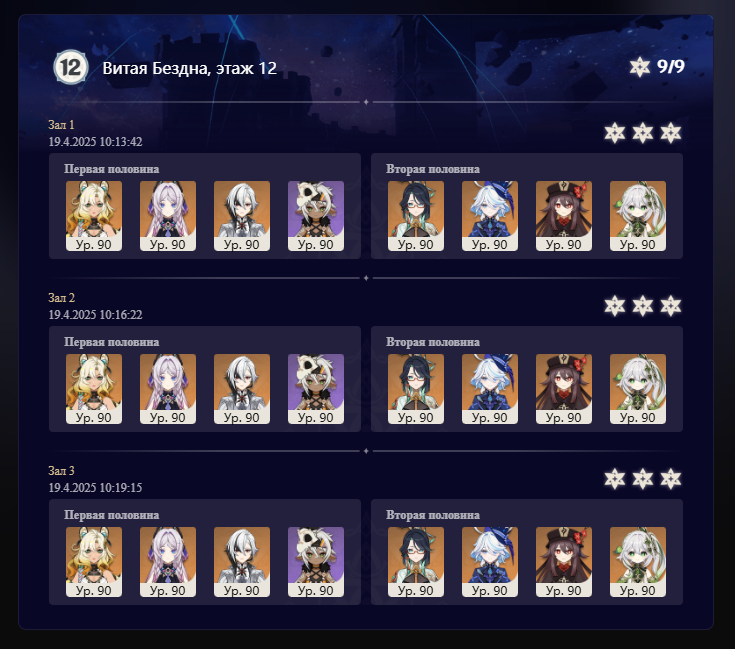Click blue-hat character in Зал 2 second half
This screenshot has height=649, width=735.
coord(490,389)
